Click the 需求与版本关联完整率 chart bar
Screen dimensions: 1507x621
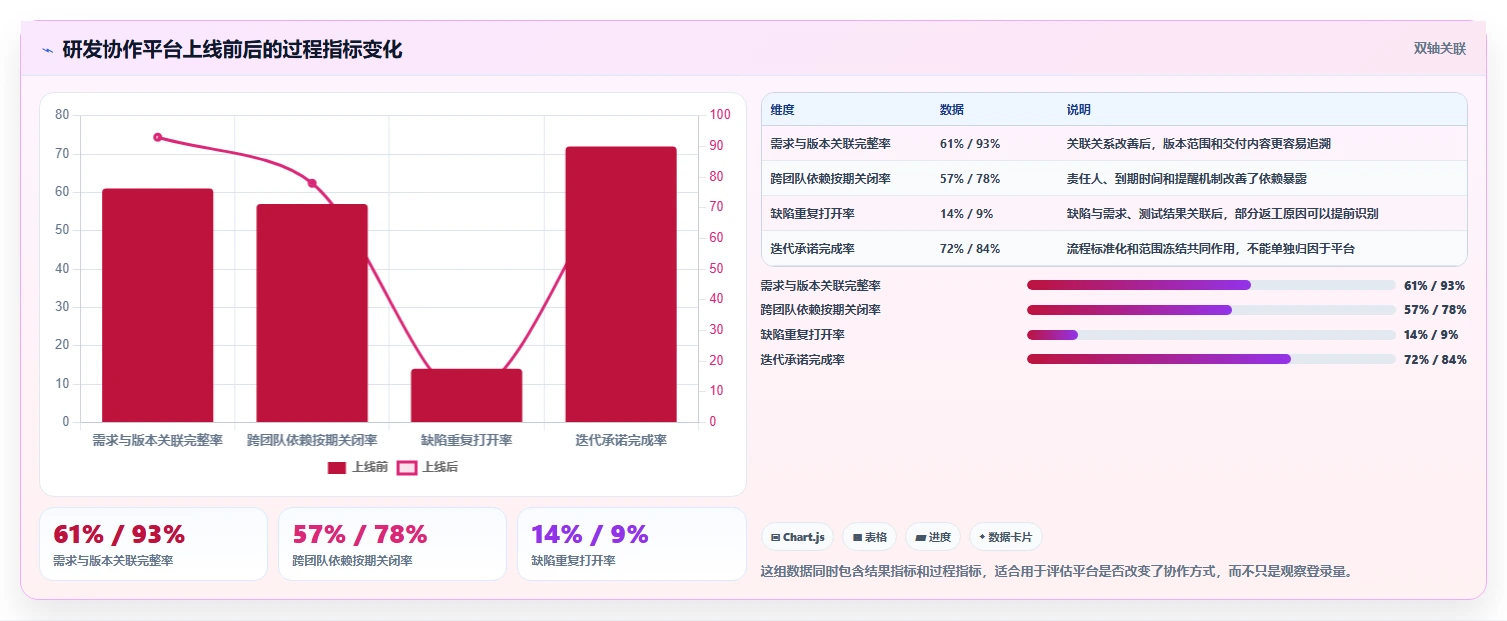[158, 305]
